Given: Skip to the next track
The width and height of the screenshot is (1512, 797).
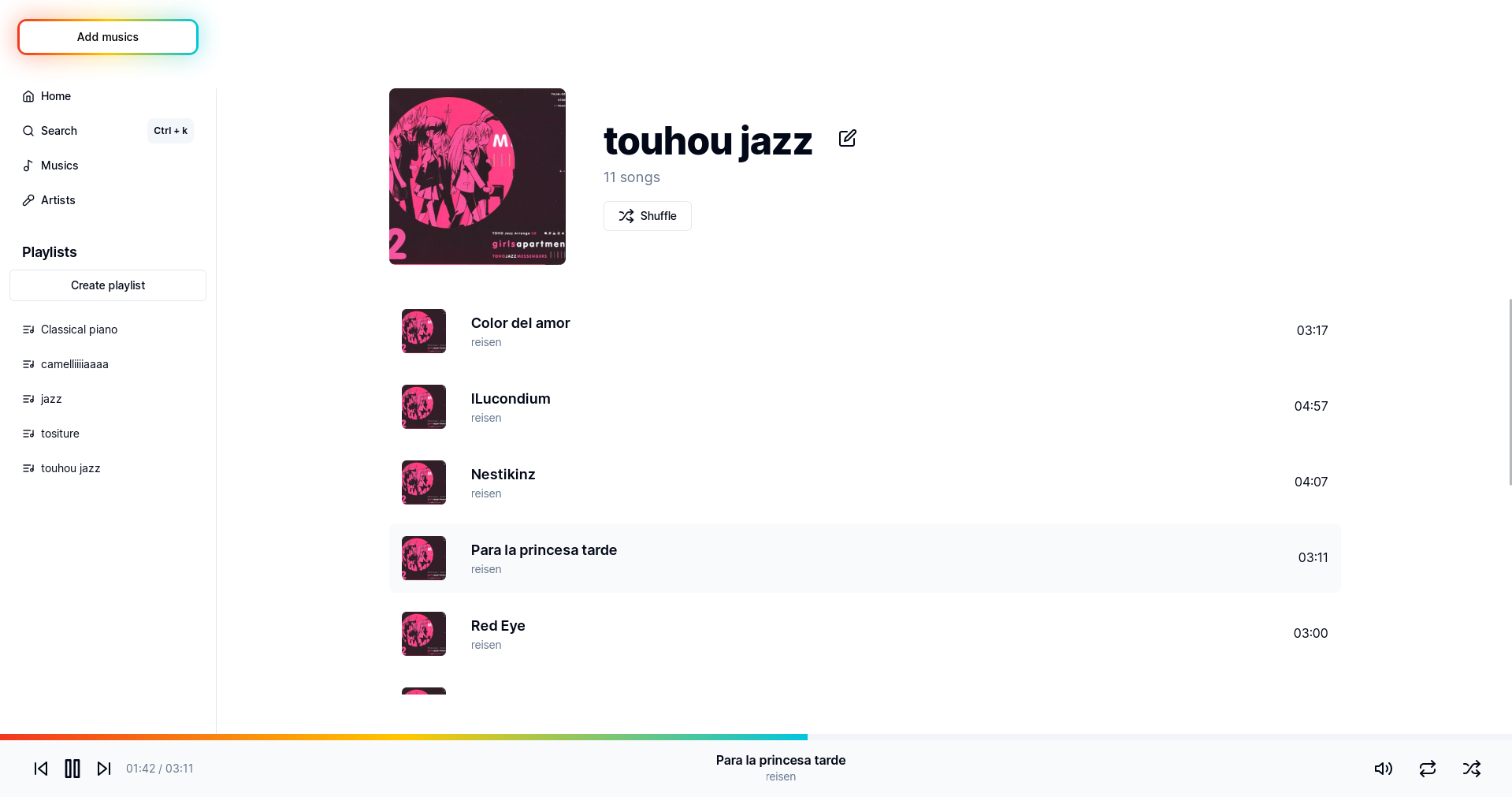Looking at the screenshot, I should [x=104, y=769].
